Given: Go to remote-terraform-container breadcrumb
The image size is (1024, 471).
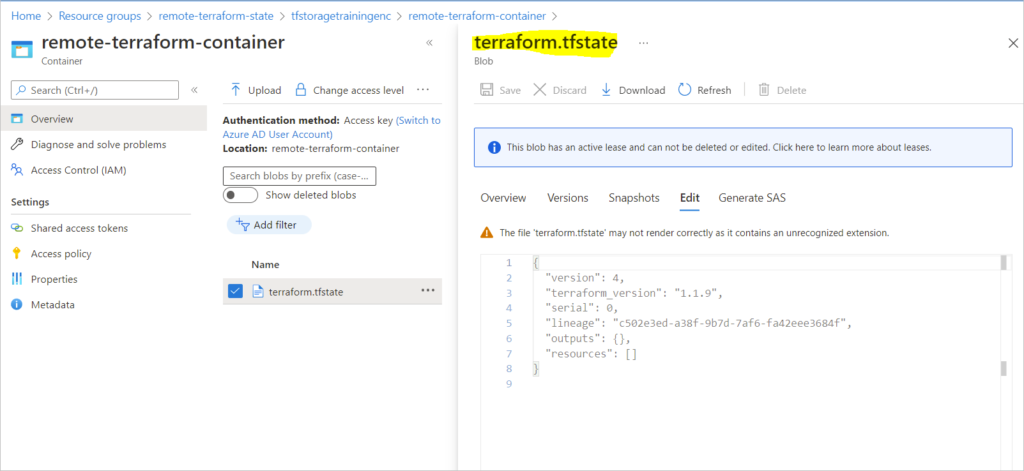Looking at the screenshot, I should point(477,16).
